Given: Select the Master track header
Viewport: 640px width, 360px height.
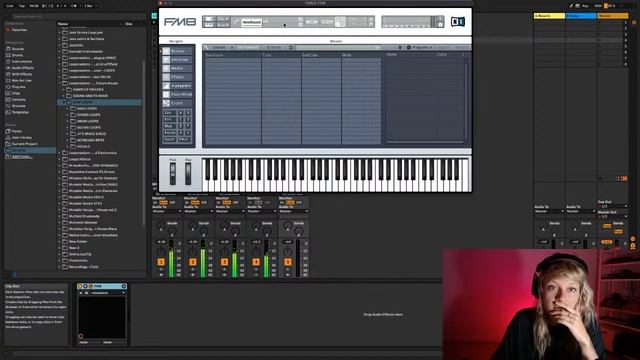Looking at the screenshot, I should 613,16.
